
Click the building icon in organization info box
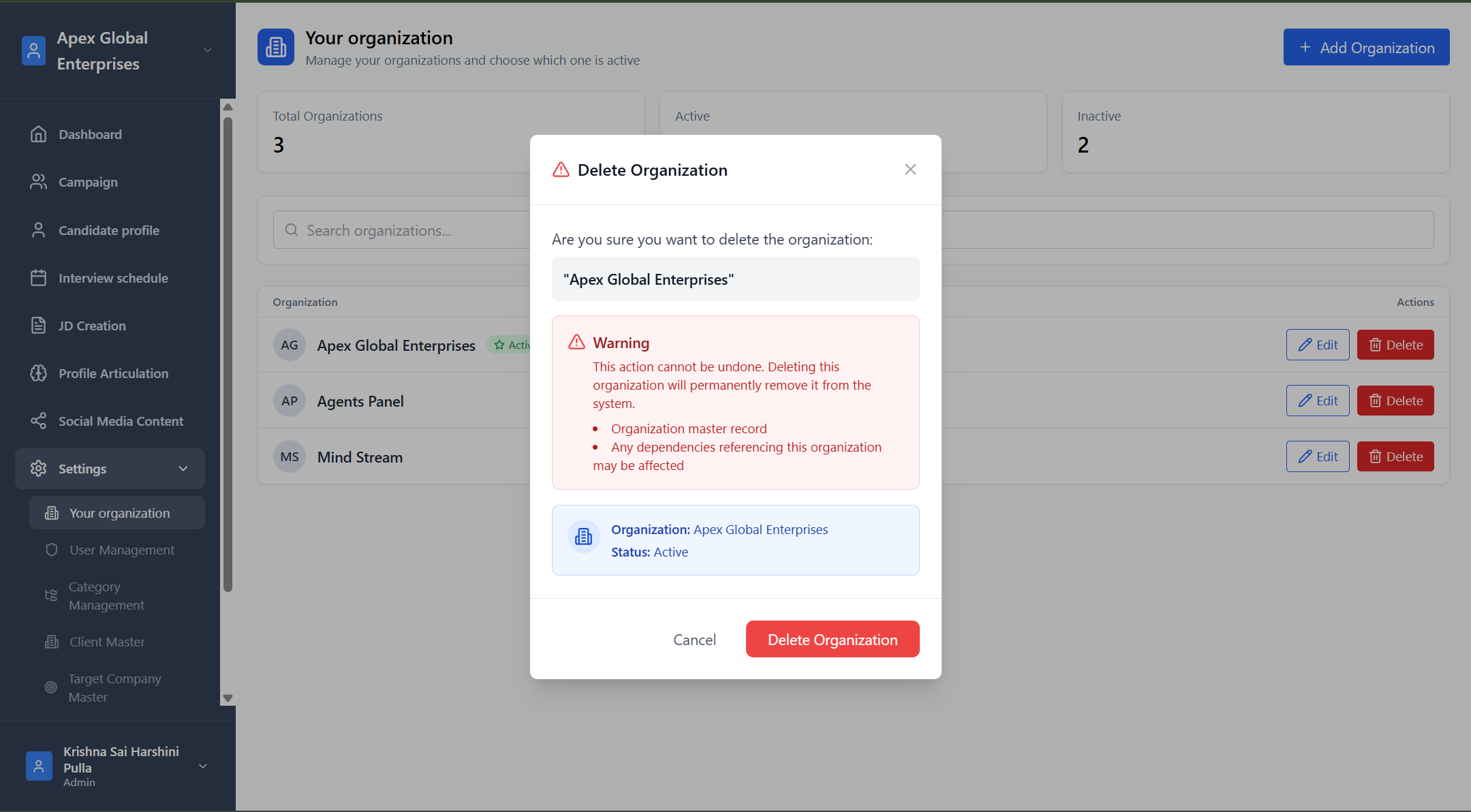(x=583, y=537)
